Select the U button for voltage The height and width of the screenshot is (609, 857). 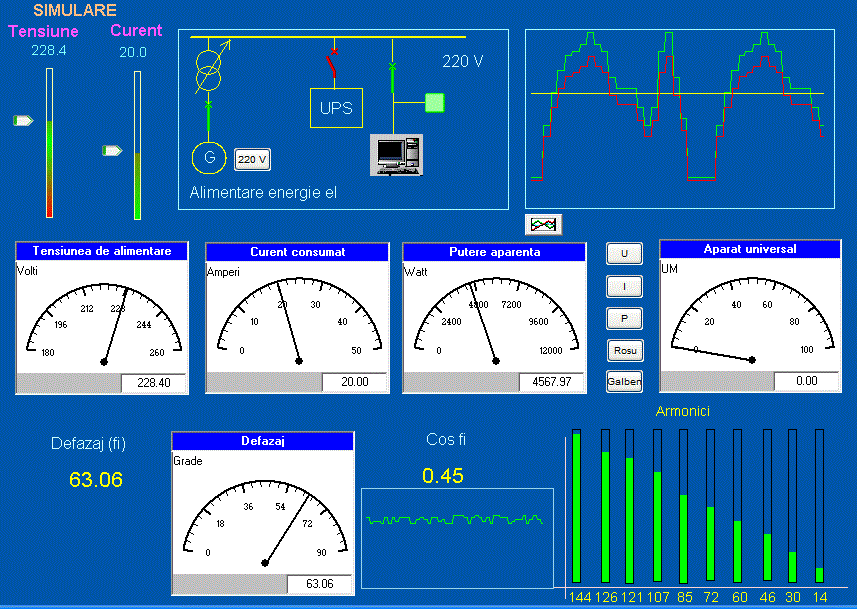point(625,254)
